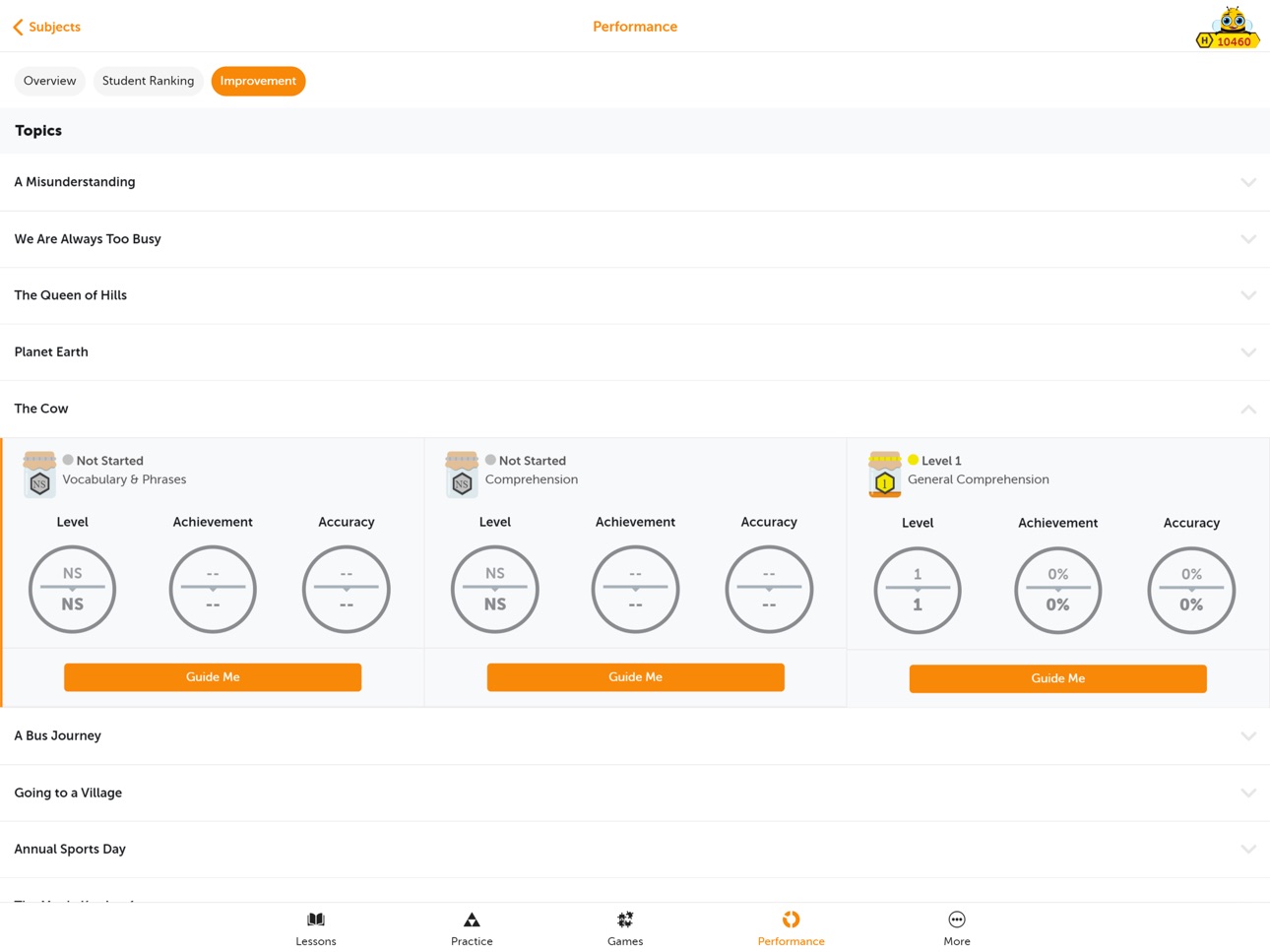Expand Annual Sports Day chevron

click(x=1248, y=849)
